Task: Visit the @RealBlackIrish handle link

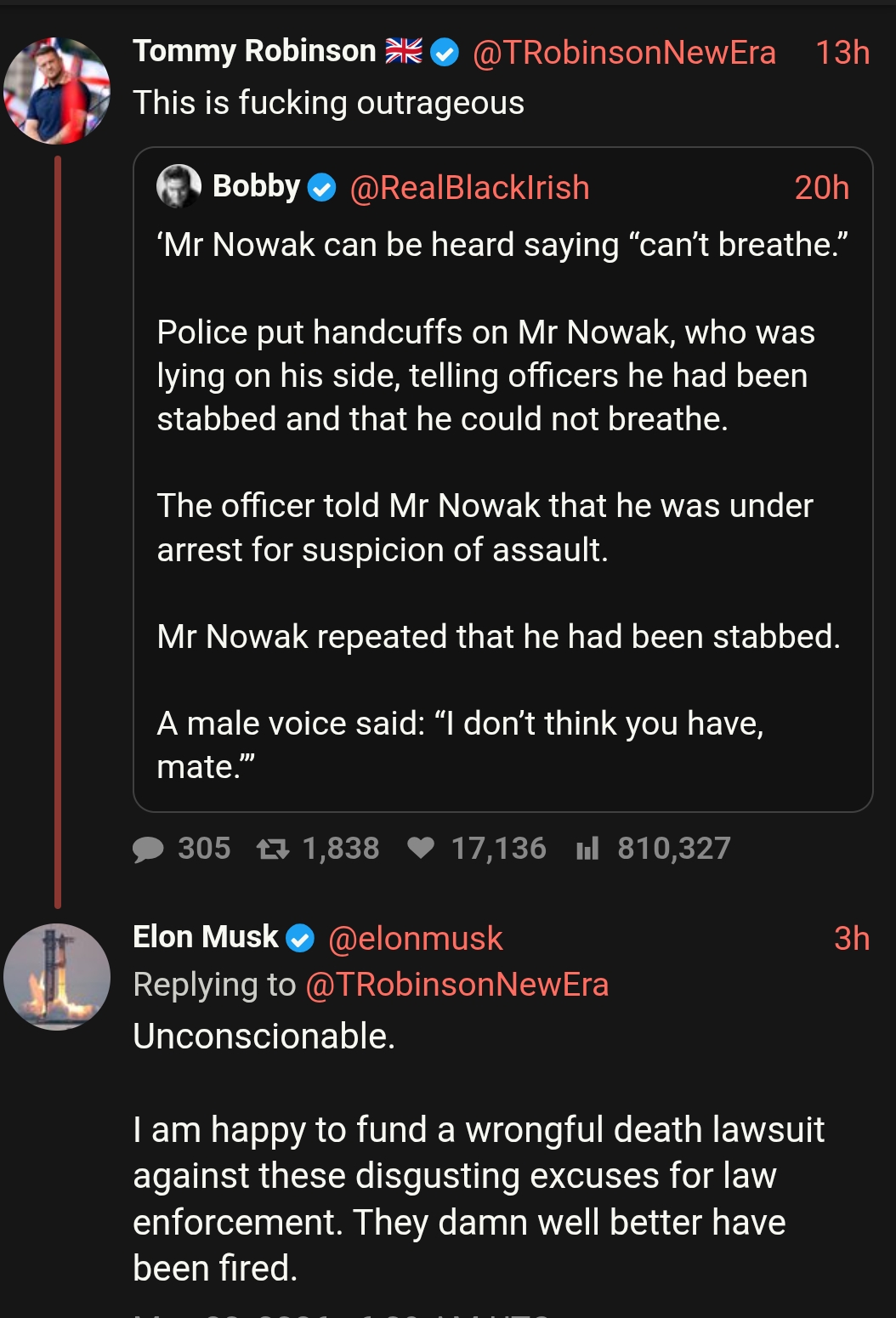Action: point(469,188)
